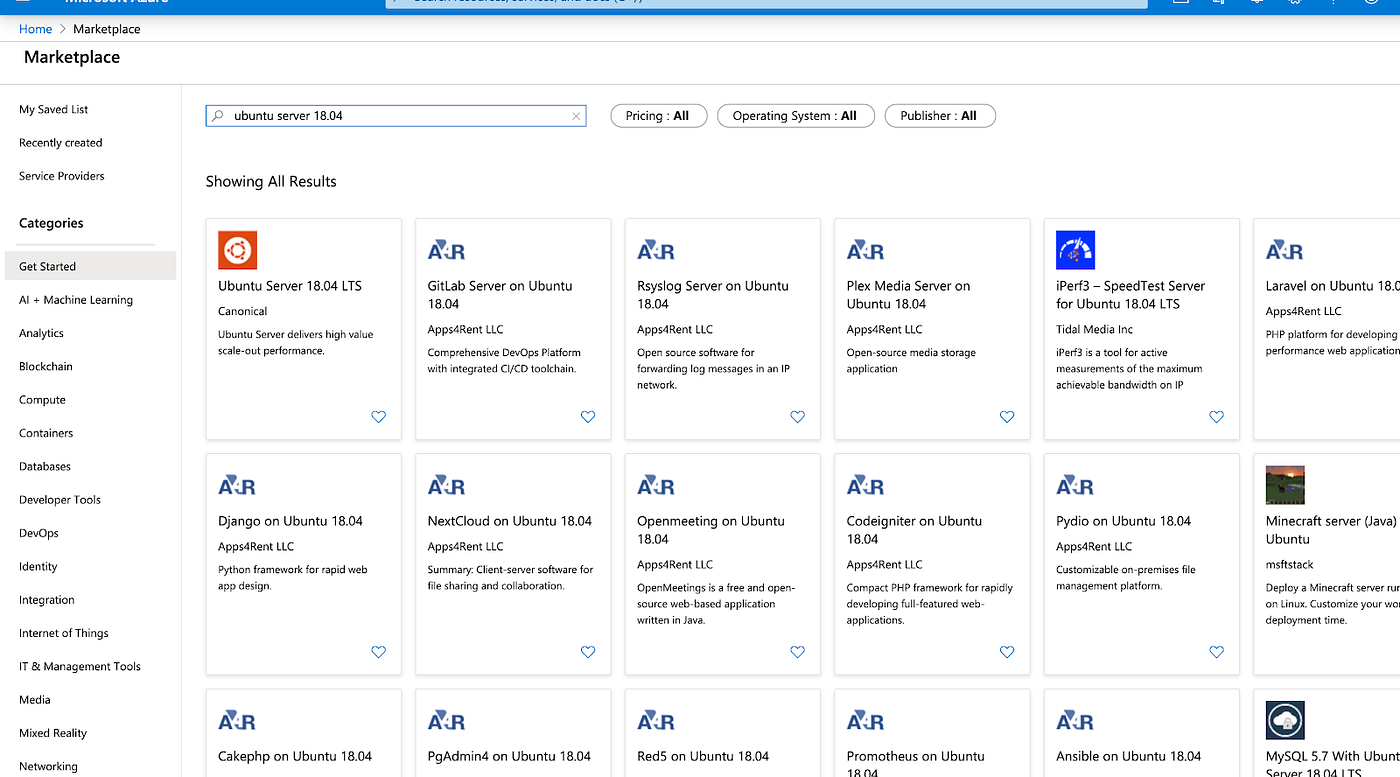Screen dimensions: 1400x777
Task: Open My Saved List in the sidebar
Action: click(54, 109)
